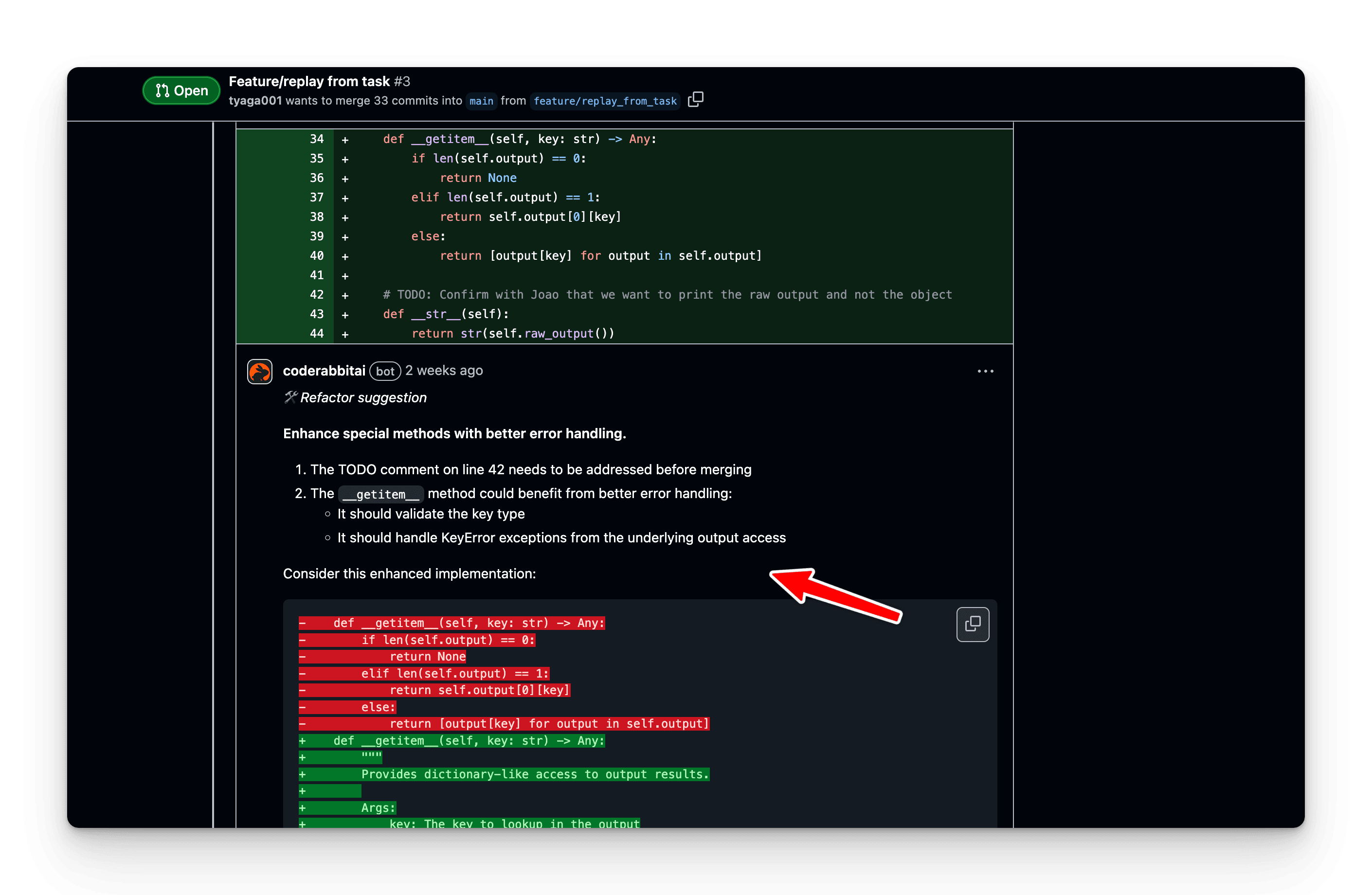The image size is (1372, 895).
Task: Click the coderabbitai bot avatar
Action: [259, 371]
